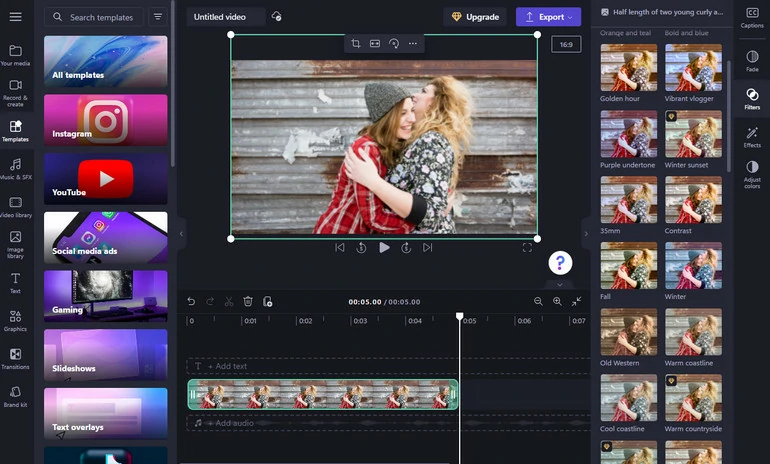Skip forward five seconds
Screen dimensions: 770x464
[x=406, y=248]
